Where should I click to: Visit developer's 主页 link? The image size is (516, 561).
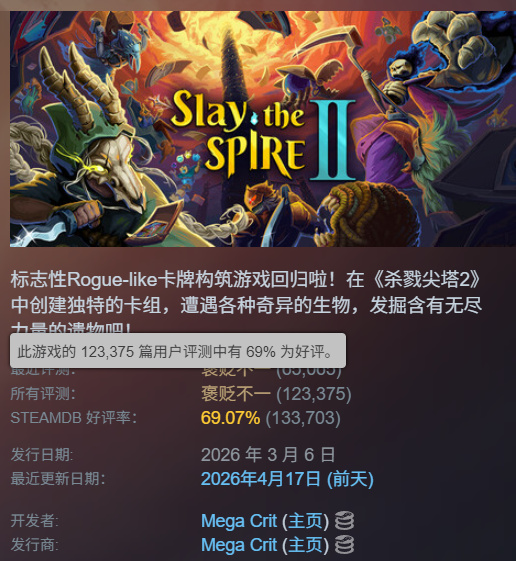point(305,521)
